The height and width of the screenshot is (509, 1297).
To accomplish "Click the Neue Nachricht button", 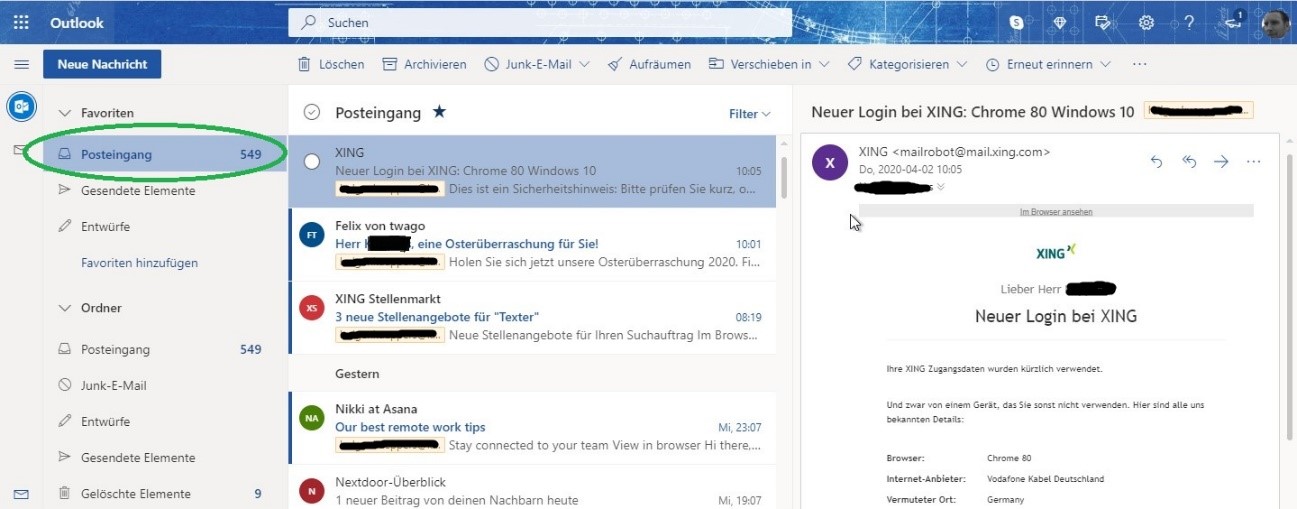I will 102,64.
